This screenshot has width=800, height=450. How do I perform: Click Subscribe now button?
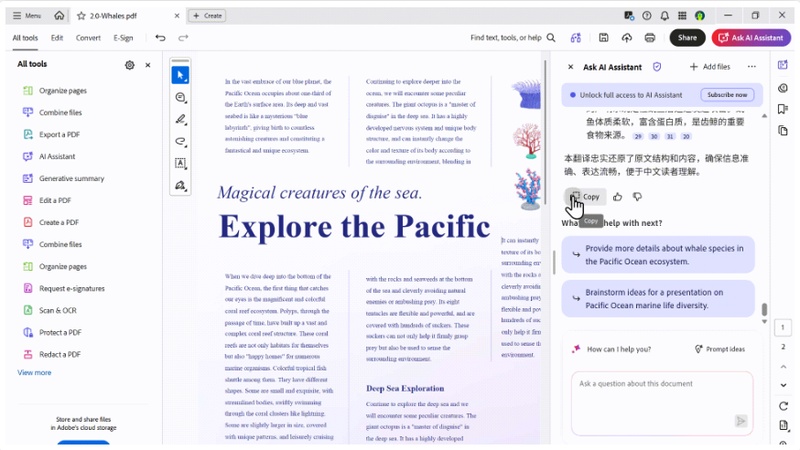727,95
